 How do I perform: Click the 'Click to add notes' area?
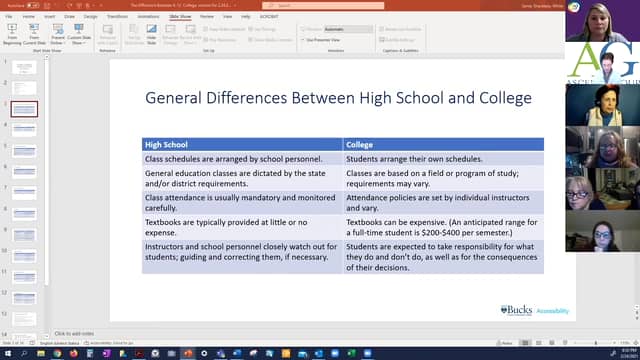click(74, 334)
